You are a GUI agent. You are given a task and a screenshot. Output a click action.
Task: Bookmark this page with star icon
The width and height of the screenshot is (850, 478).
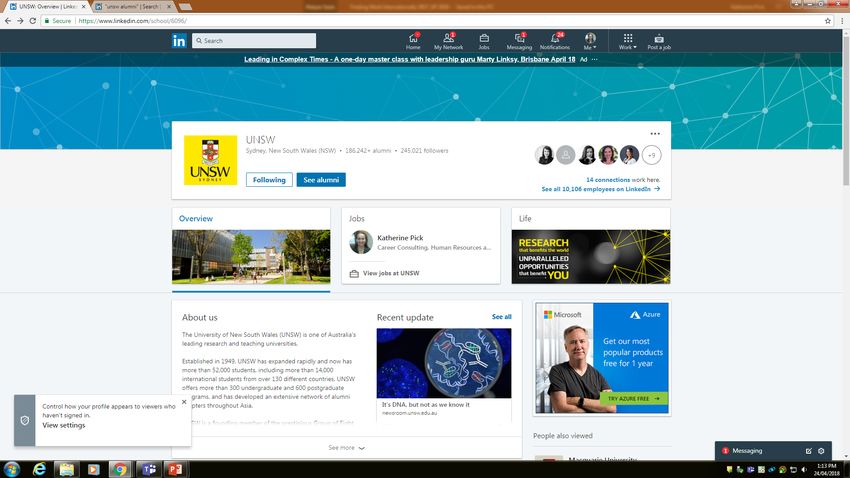828,21
